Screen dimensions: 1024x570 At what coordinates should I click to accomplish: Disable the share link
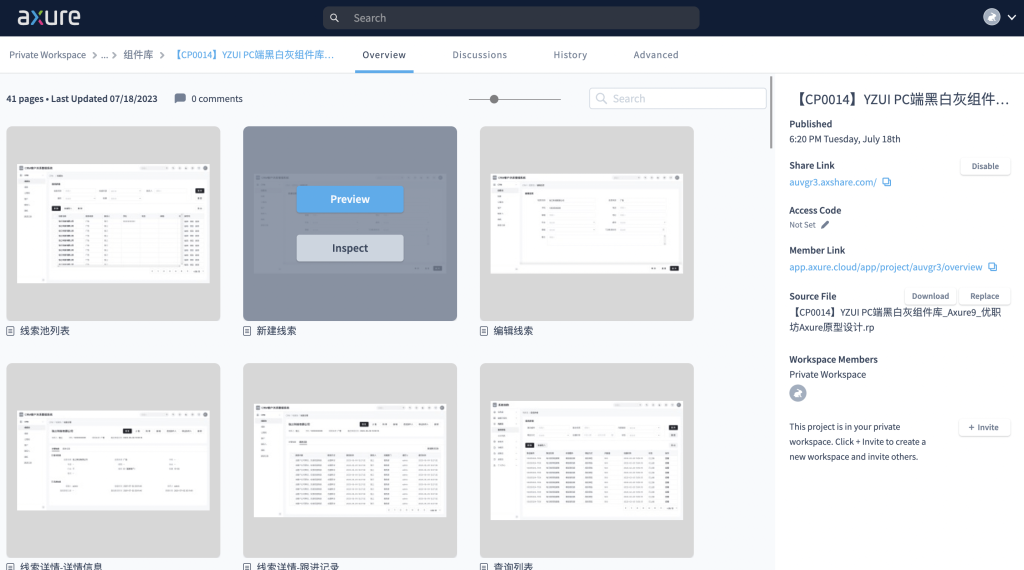(x=984, y=167)
